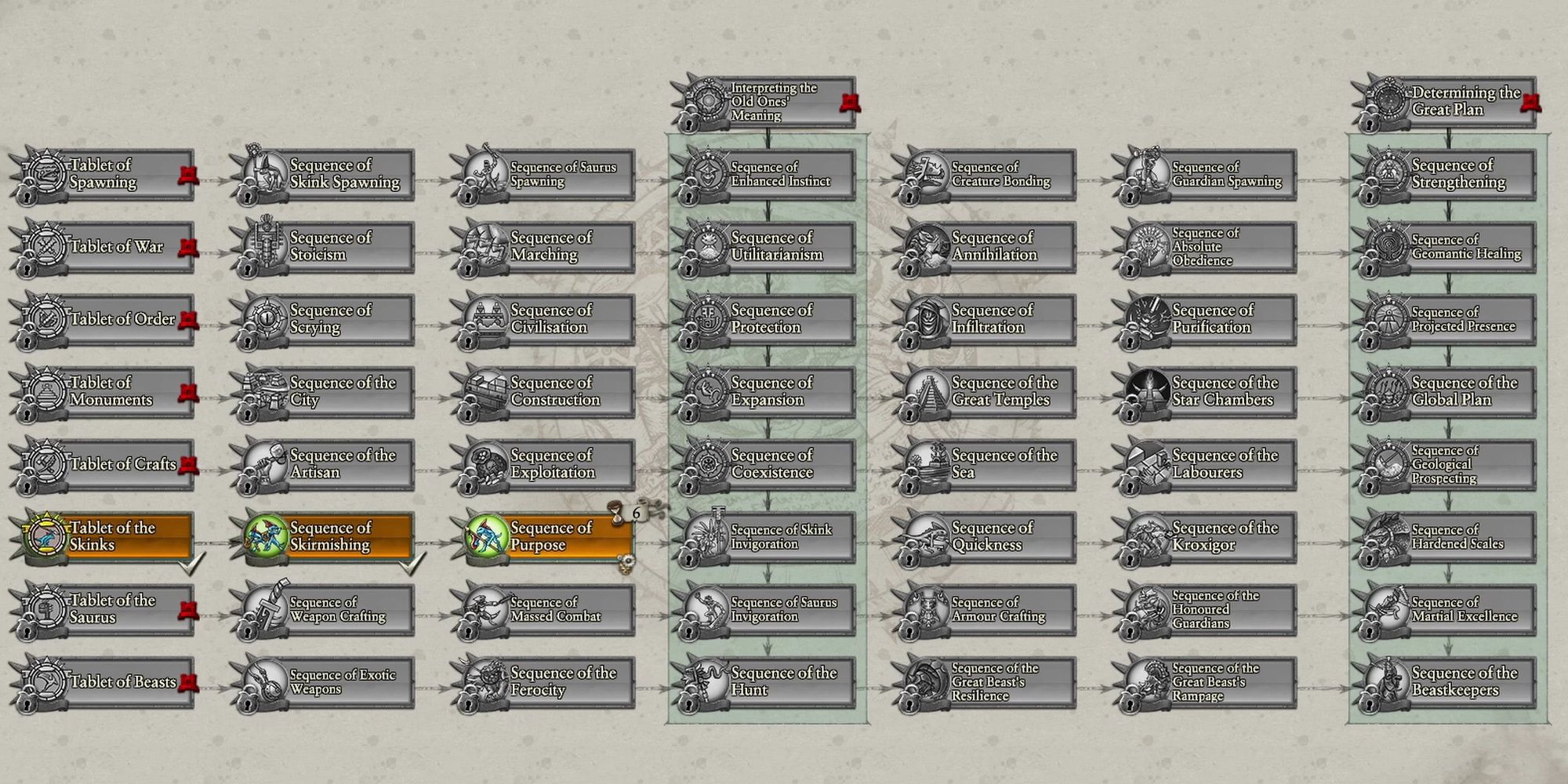Screen dimensions: 1568x784
Task: Click the Sequence of the Star Chambers icon
Action: click(x=1149, y=390)
